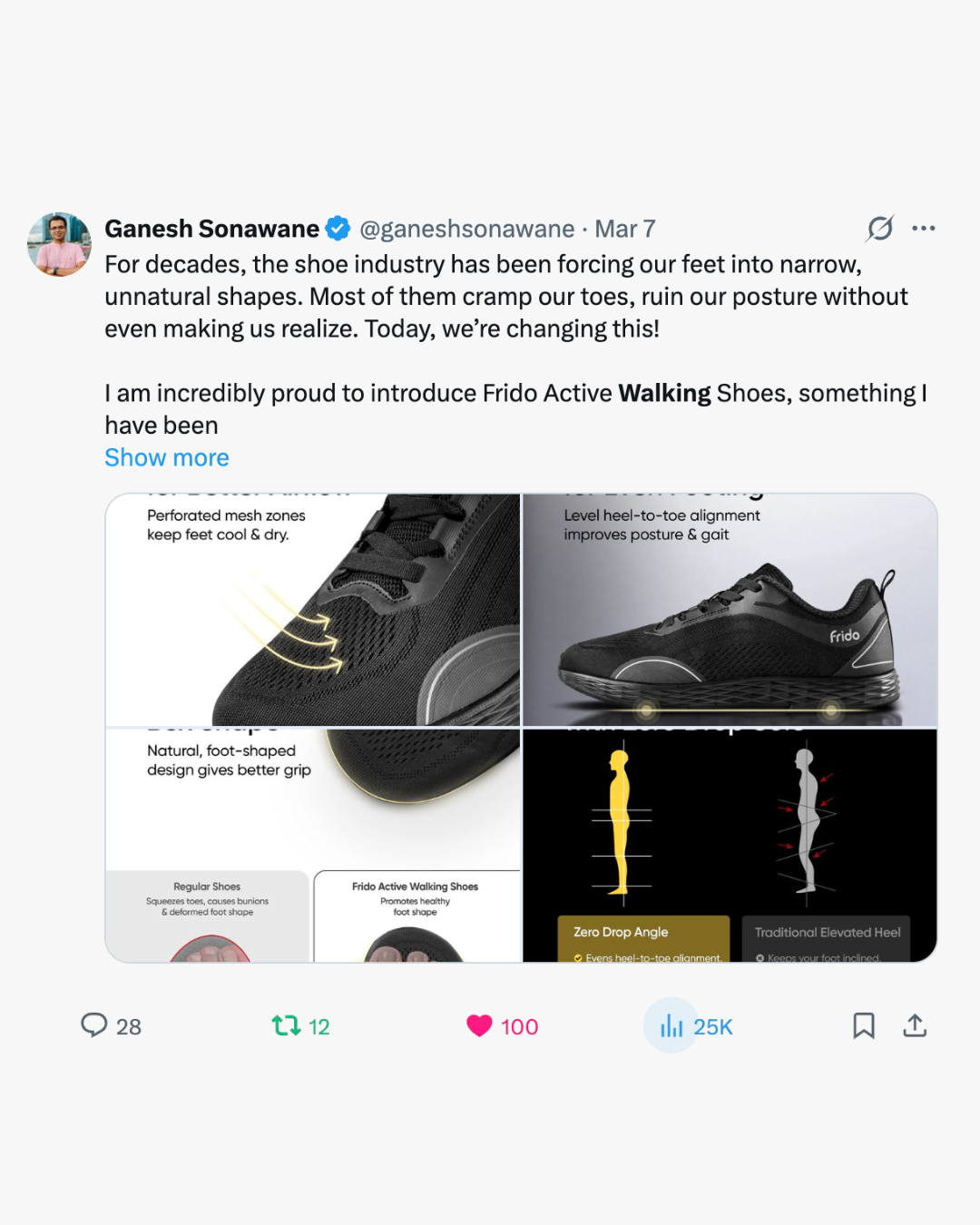The width and height of the screenshot is (980, 1225).
Task: Open the natural foot-shaped design image
Action: click(x=313, y=846)
